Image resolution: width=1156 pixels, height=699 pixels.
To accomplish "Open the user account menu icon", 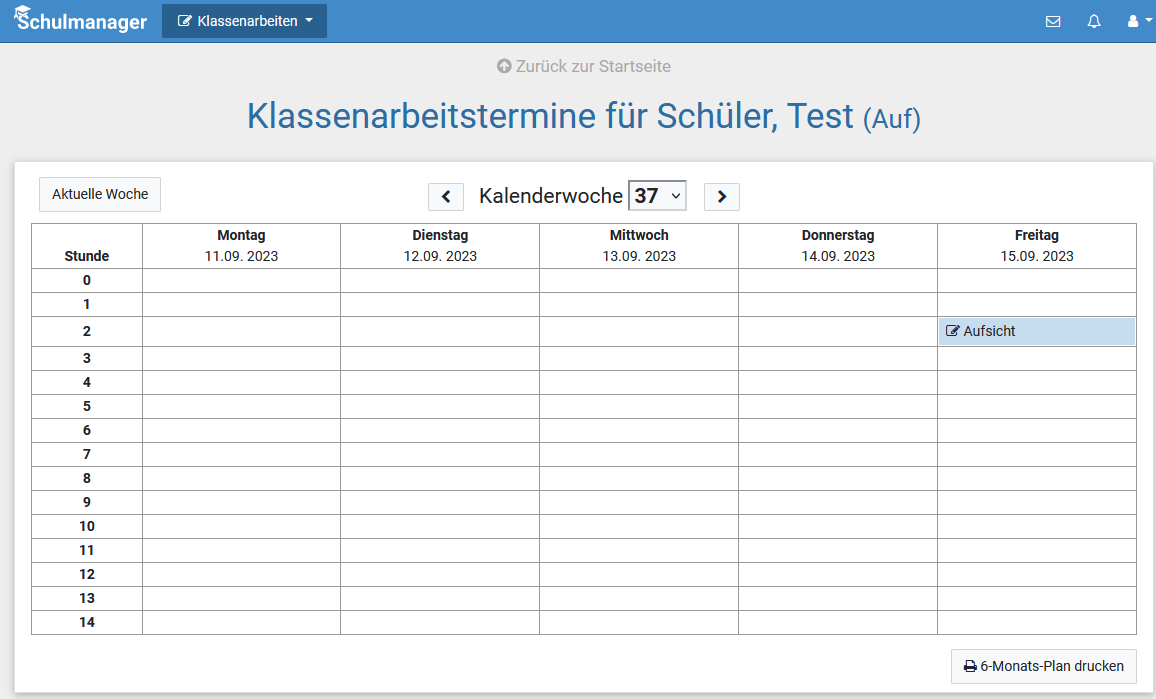I will click(1133, 21).
